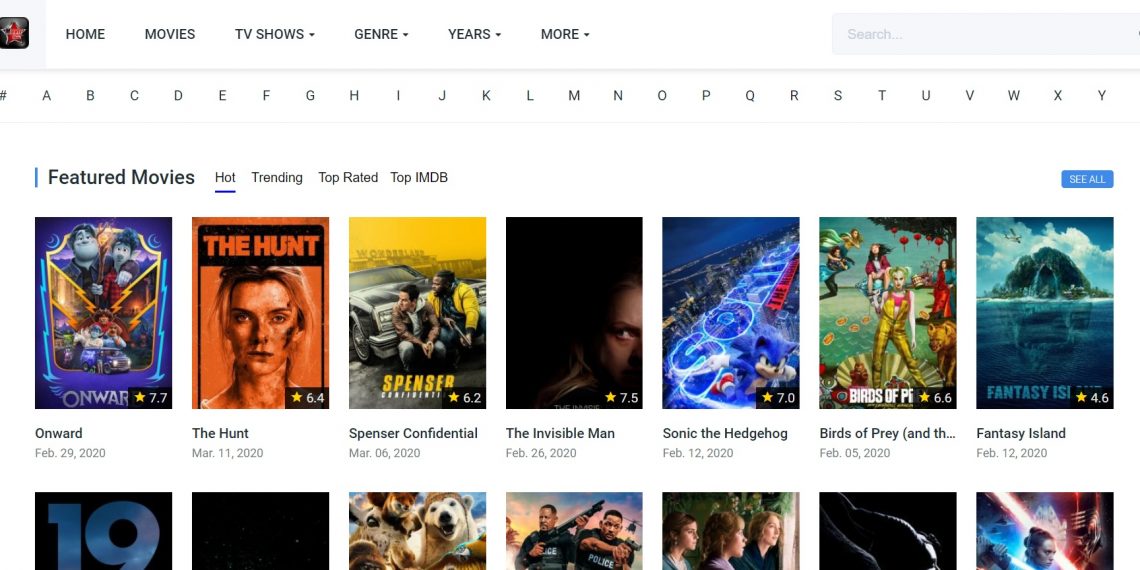Filter titles by letter I
This screenshot has height=570, width=1140.
pyautogui.click(x=398, y=95)
